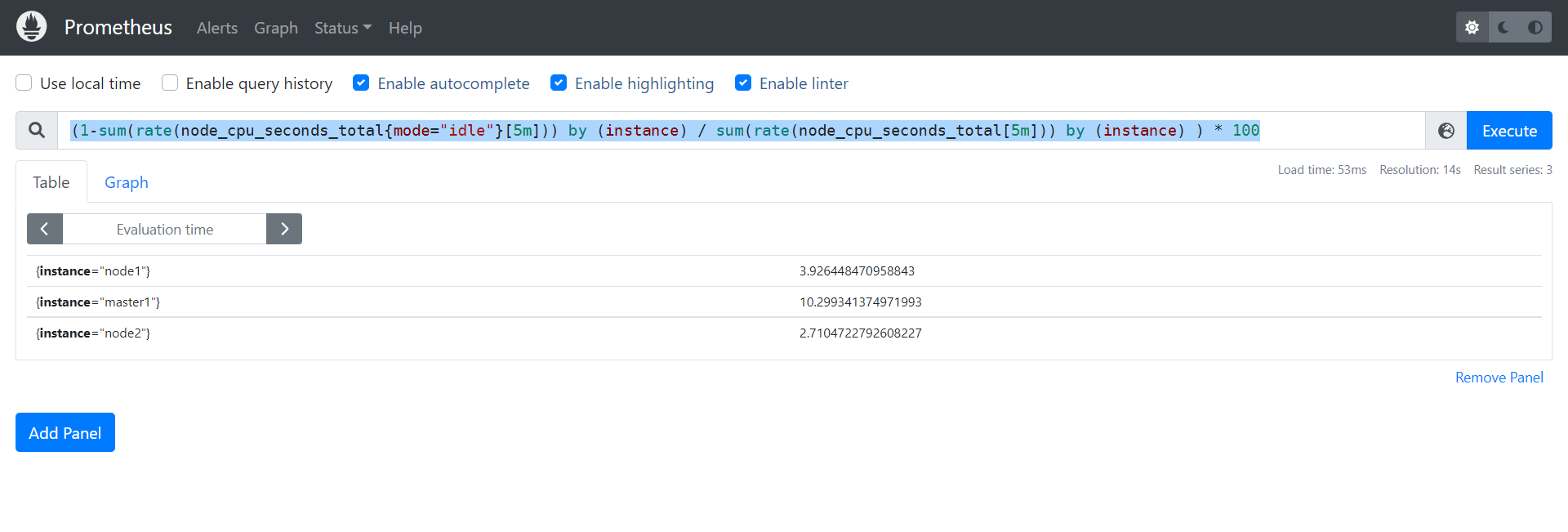Select the auto contrast theme icon
Viewport: 1568px width, 532px height.
pos(1535,27)
